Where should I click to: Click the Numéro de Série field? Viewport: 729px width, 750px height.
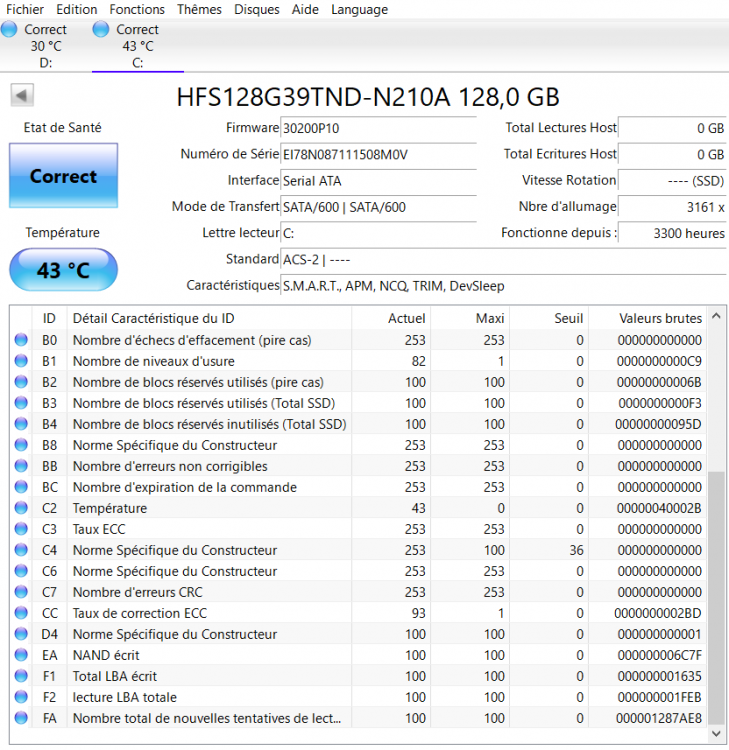(x=378, y=155)
